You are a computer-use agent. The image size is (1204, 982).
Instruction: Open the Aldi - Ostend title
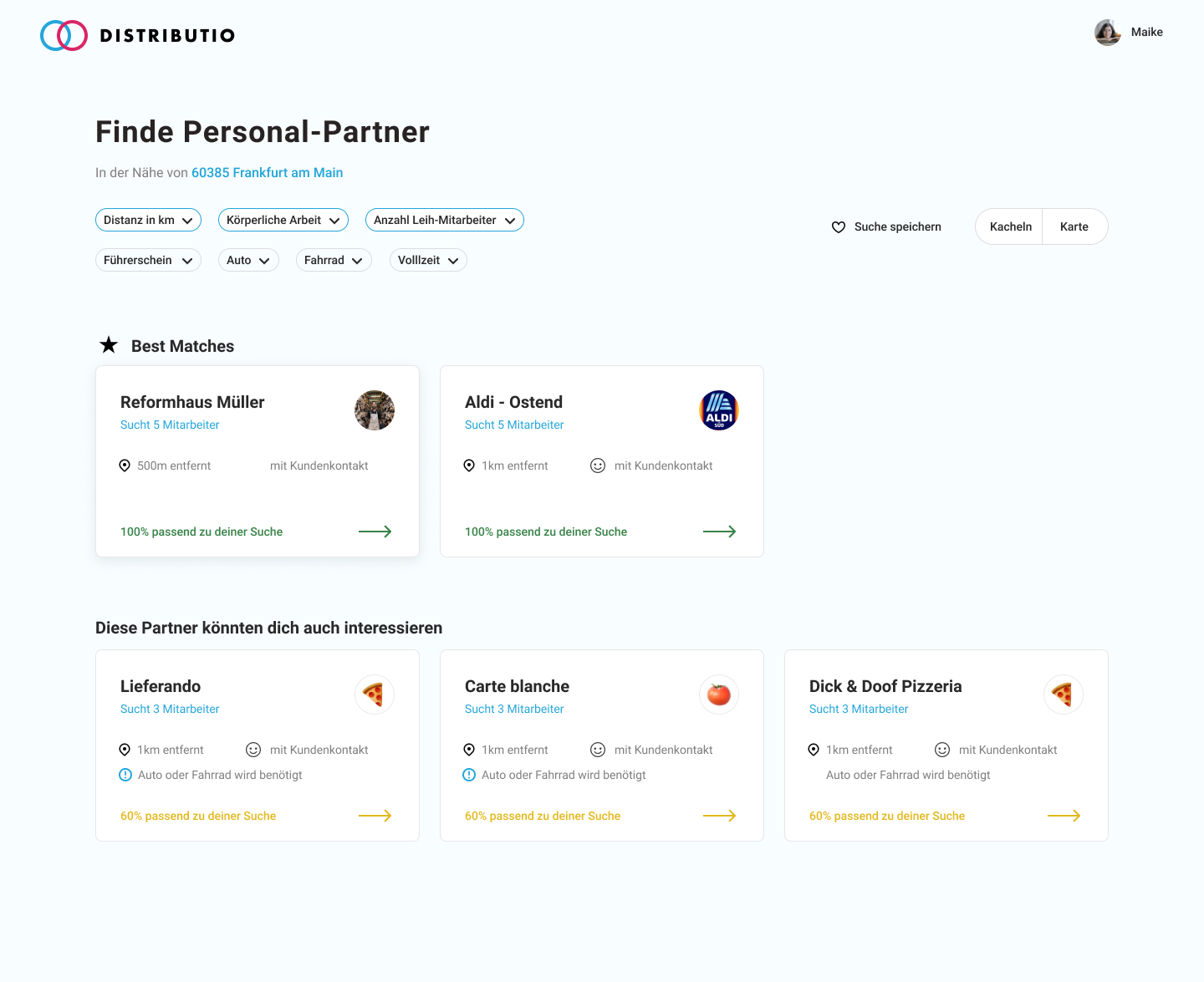coord(513,402)
